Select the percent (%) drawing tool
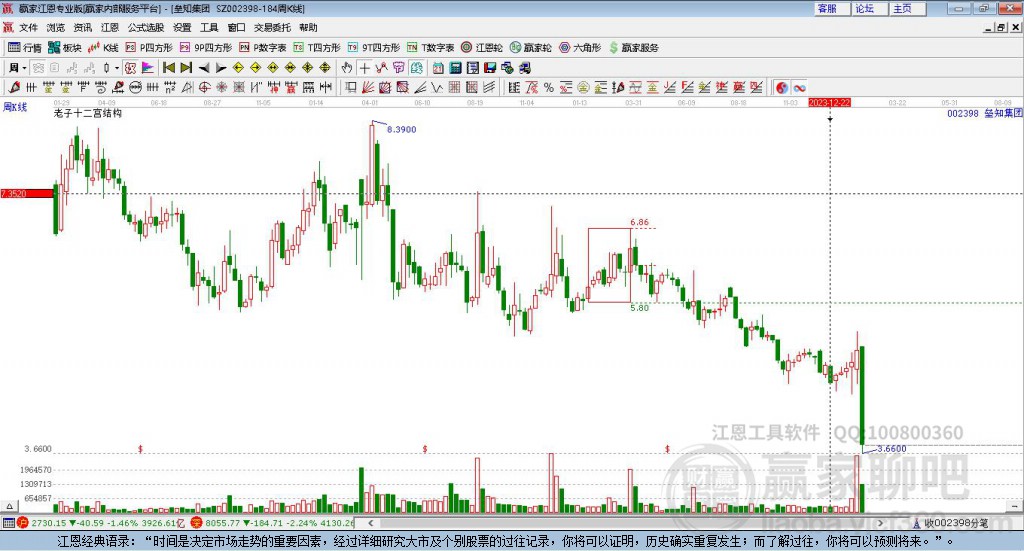 (x=549, y=87)
